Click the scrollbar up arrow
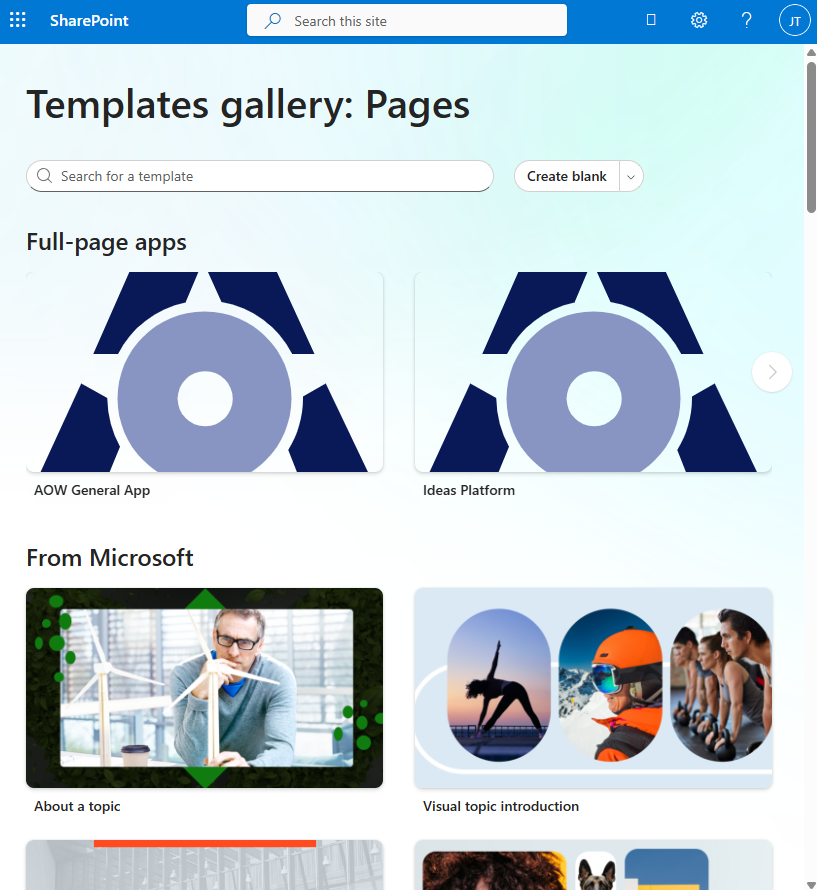 [811, 52]
